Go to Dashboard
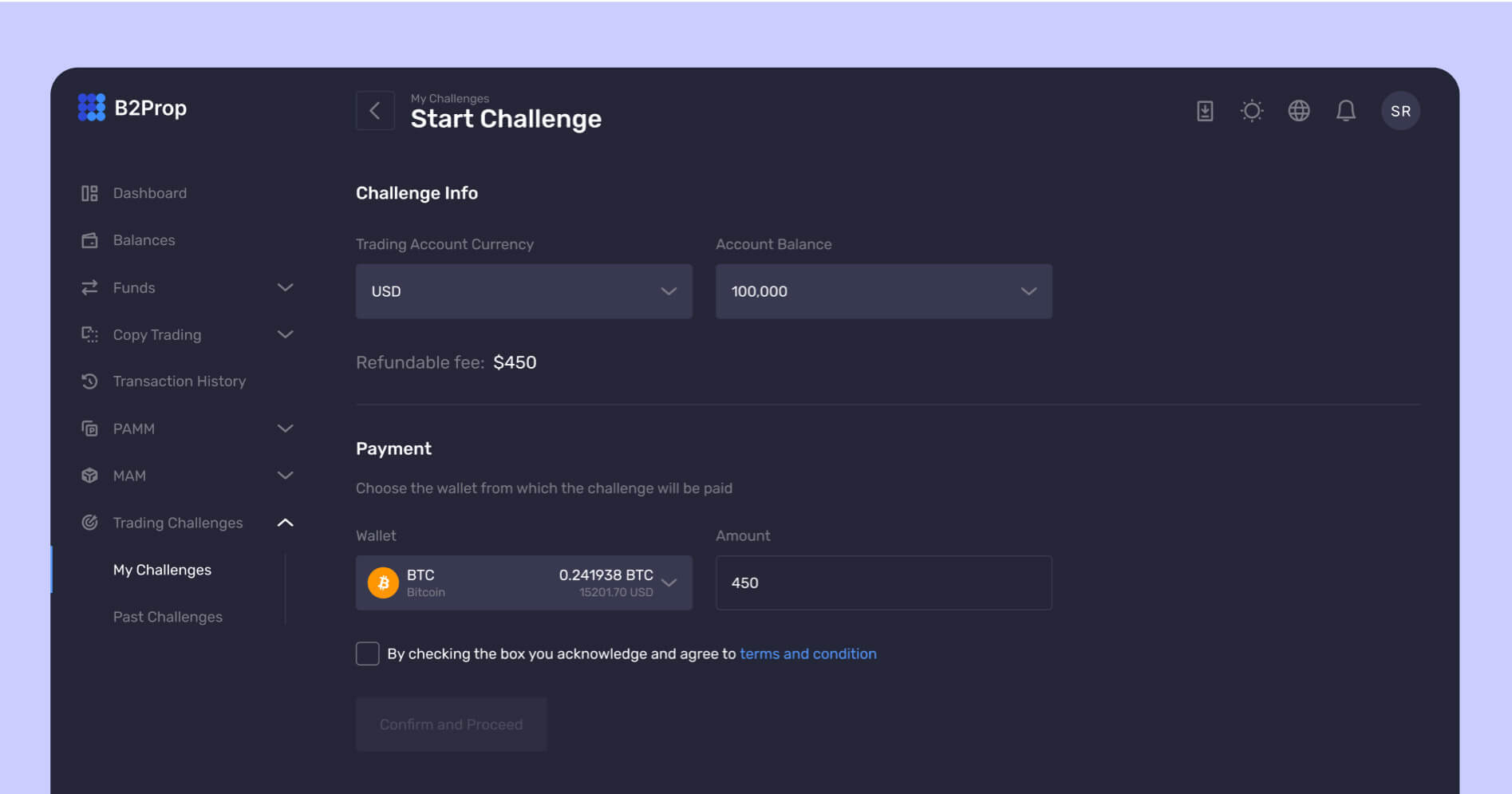Image resolution: width=1512 pixels, height=794 pixels. point(149,193)
